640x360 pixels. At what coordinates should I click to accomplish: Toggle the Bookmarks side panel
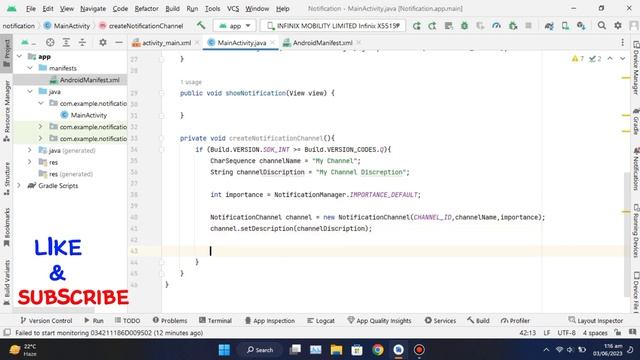(7, 227)
